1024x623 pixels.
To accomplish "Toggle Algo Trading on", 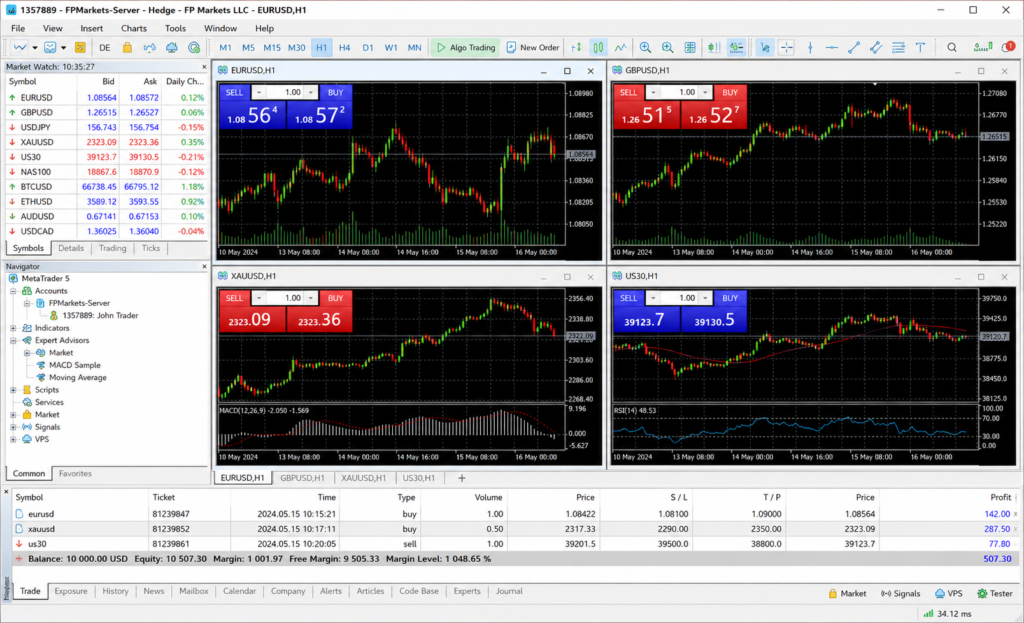I will pyautogui.click(x=466, y=48).
